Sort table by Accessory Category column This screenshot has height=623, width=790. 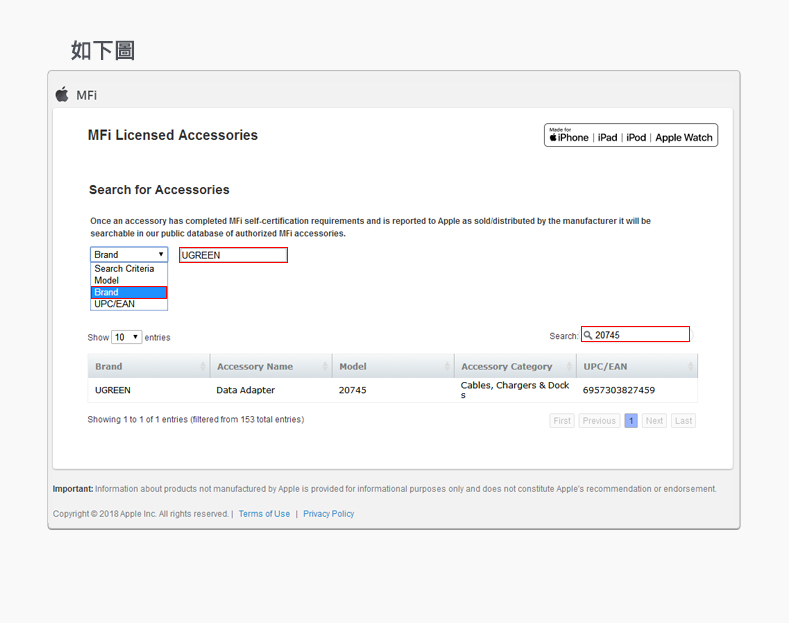click(x=514, y=367)
